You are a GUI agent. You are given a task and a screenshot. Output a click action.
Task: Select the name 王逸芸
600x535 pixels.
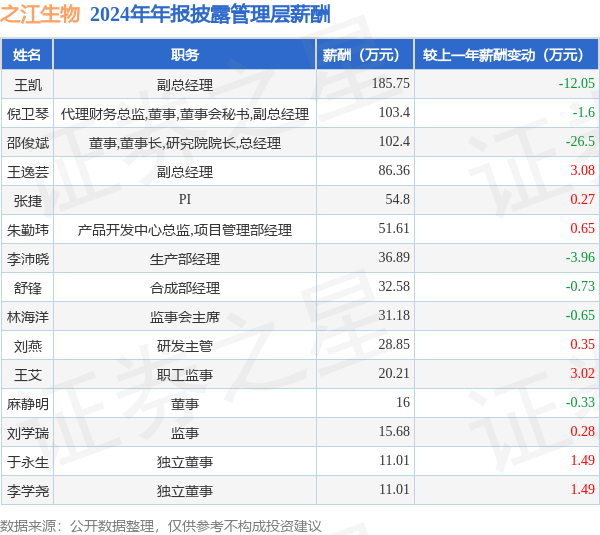pos(28,172)
